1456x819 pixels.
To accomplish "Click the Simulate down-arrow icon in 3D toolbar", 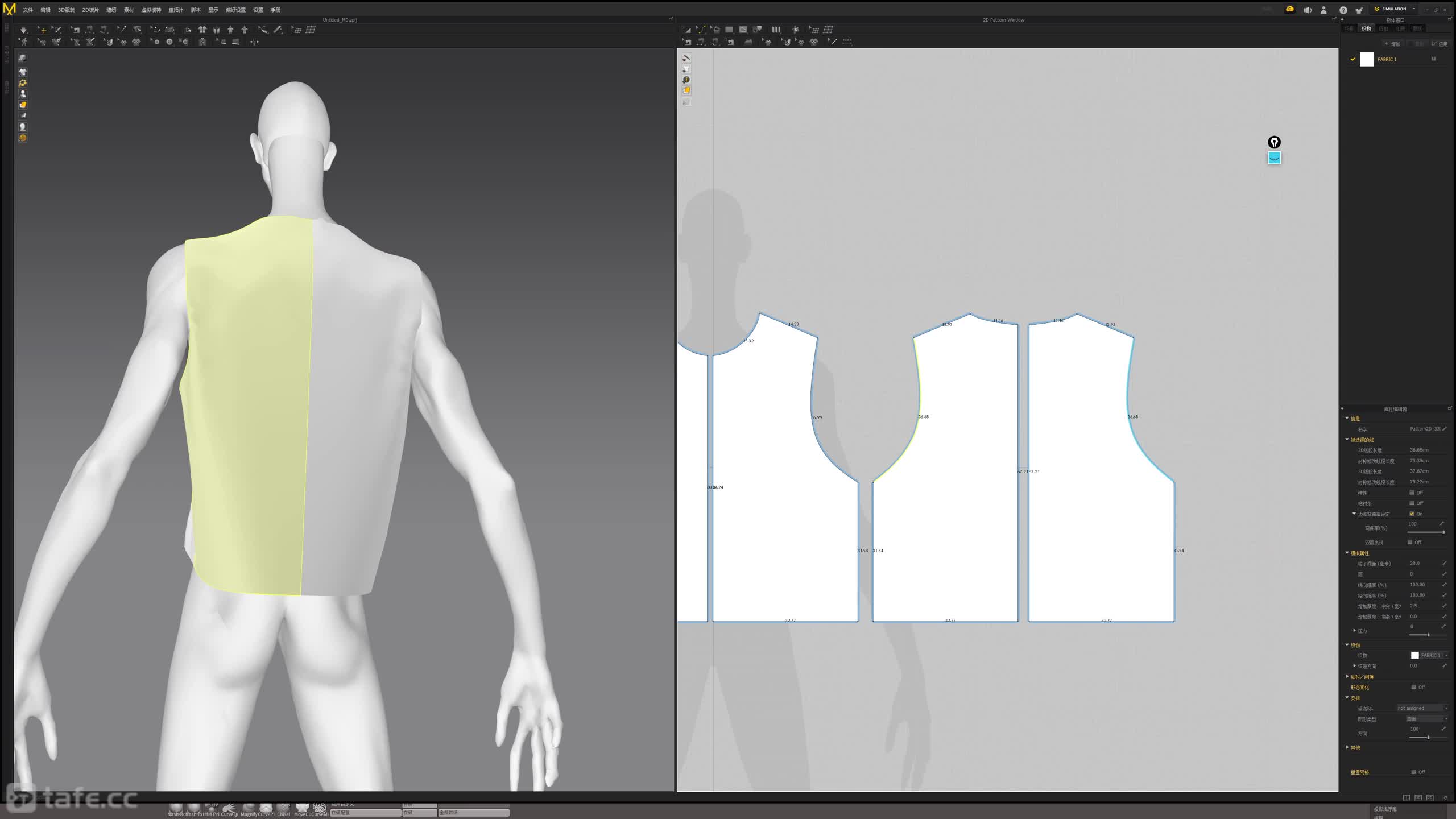I will [x=23, y=30].
